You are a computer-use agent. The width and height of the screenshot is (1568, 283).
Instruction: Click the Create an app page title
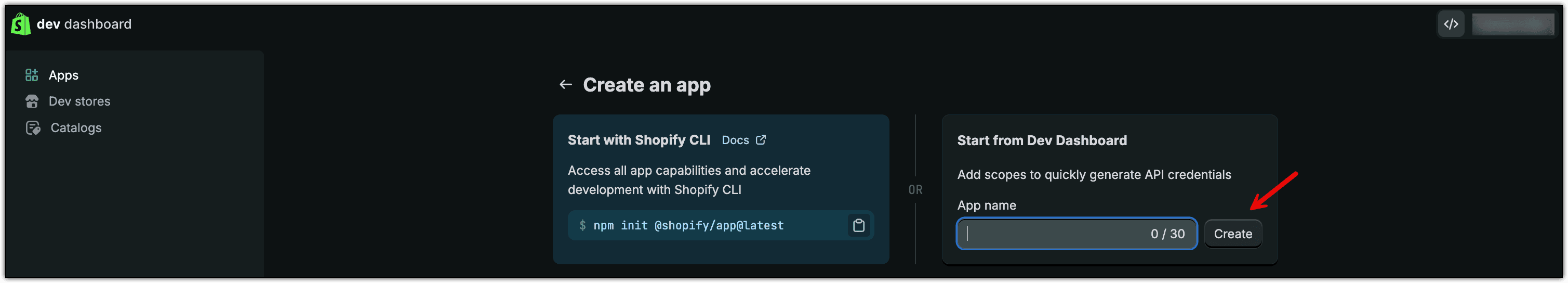coord(646,85)
